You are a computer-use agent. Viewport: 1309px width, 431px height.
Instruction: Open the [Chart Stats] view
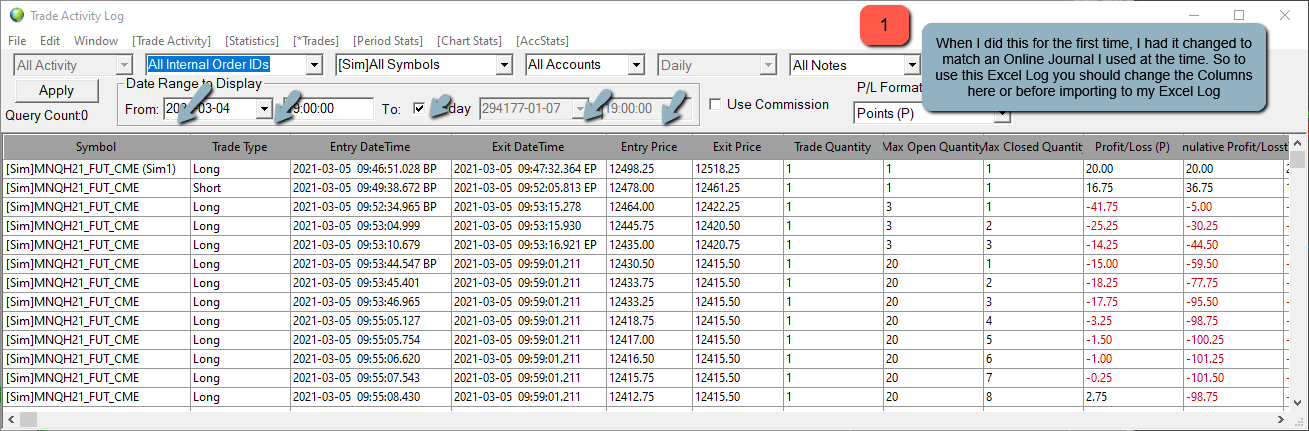(470, 41)
